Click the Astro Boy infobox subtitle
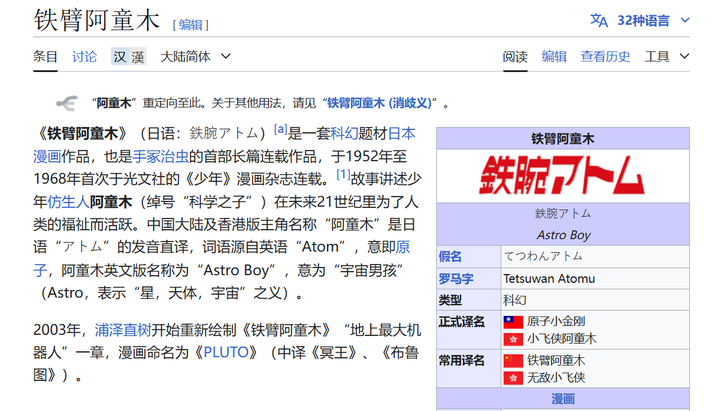Screen dimensions: 720x411 click(x=563, y=235)
